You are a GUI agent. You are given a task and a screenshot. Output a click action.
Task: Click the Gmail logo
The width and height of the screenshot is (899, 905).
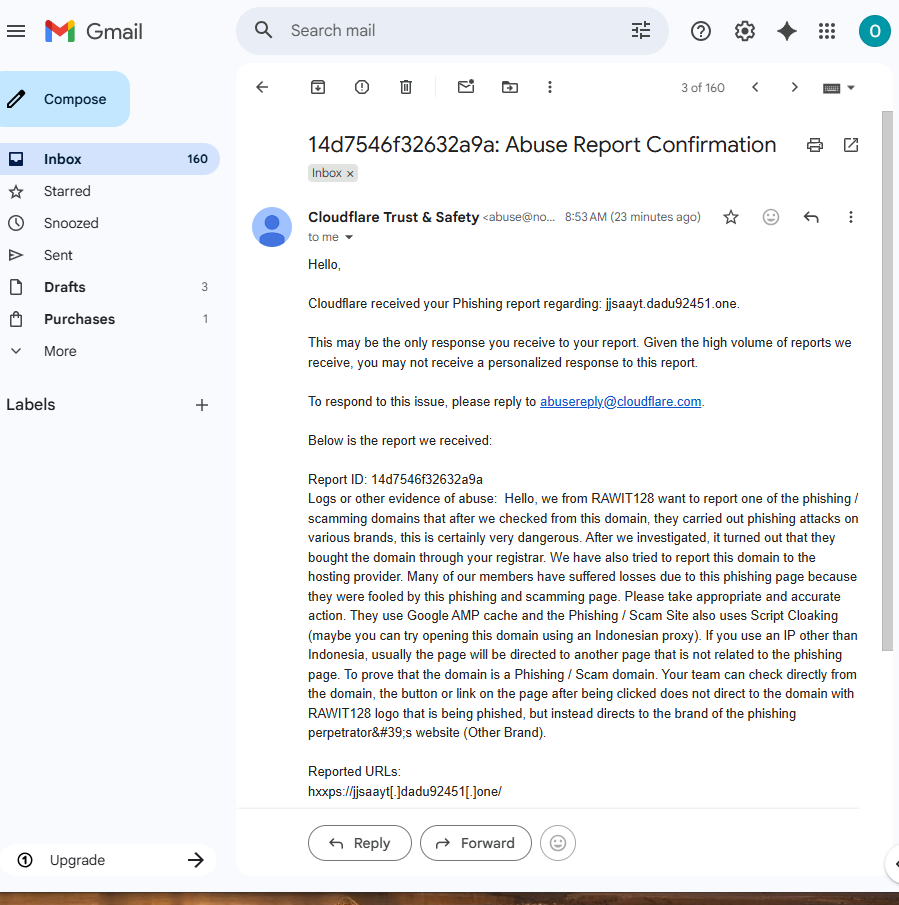pos(94,31)
